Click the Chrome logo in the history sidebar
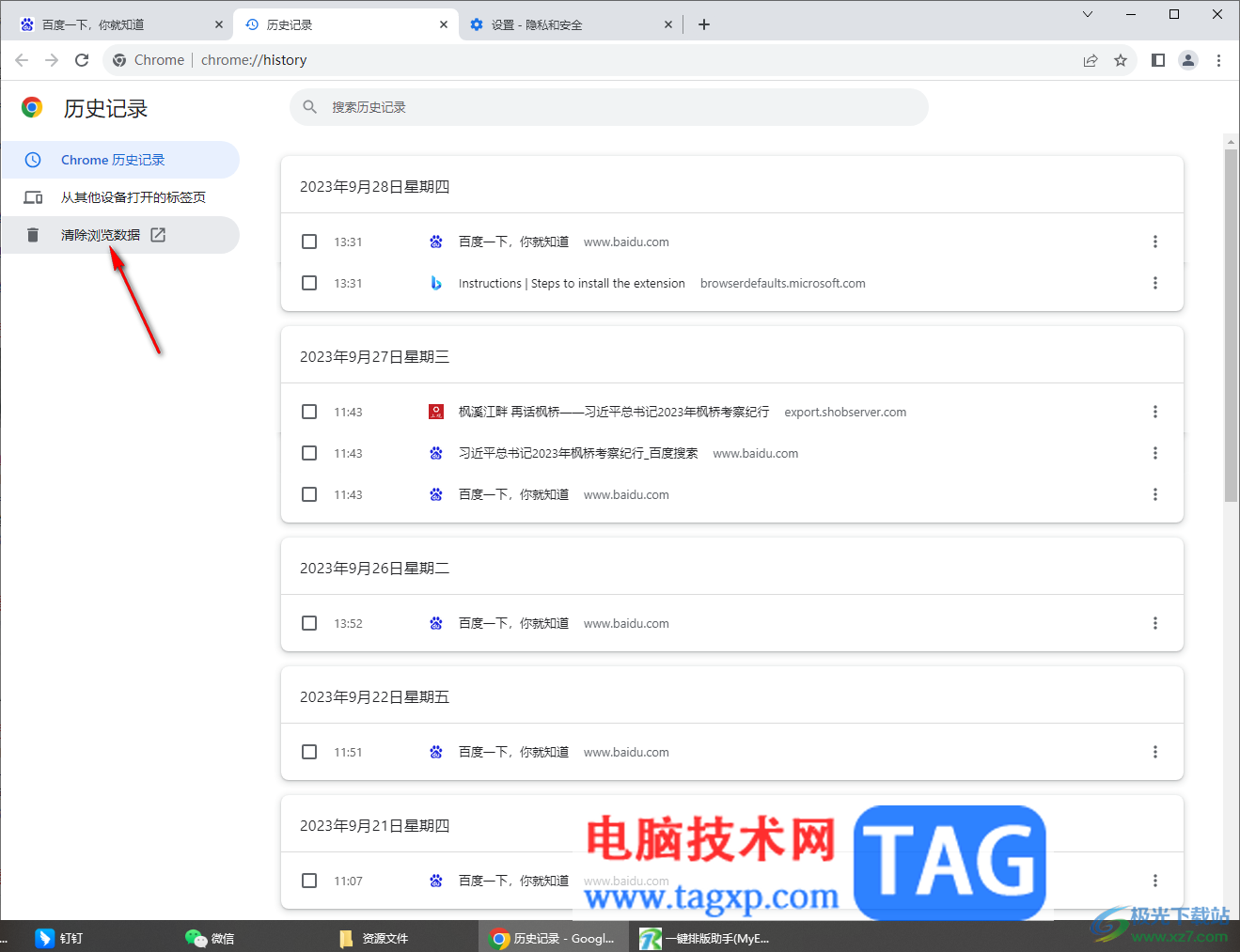1240x952 pixels. click(x=32, y=108)
